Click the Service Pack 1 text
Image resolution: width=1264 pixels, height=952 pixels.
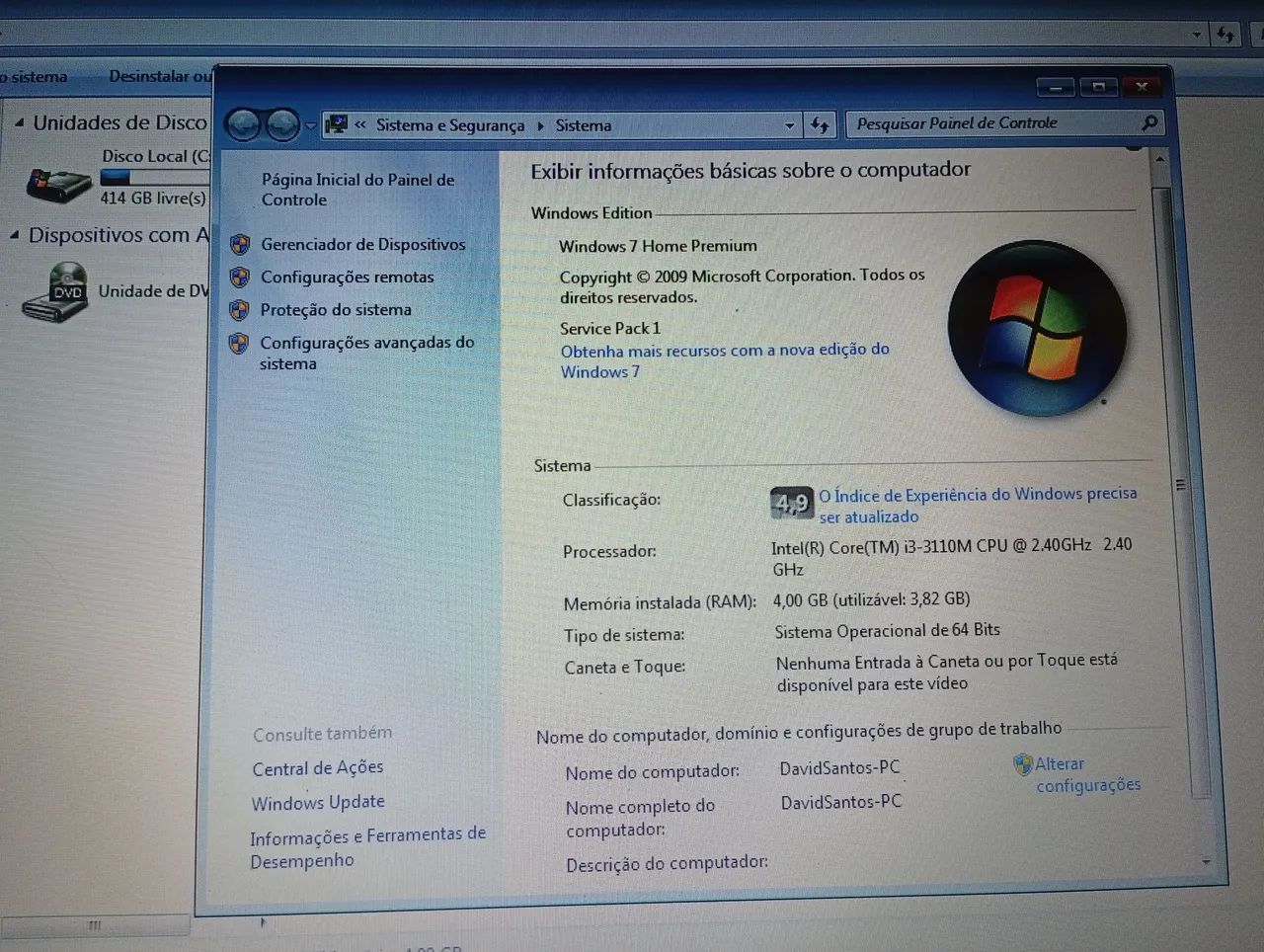(610, 328)
